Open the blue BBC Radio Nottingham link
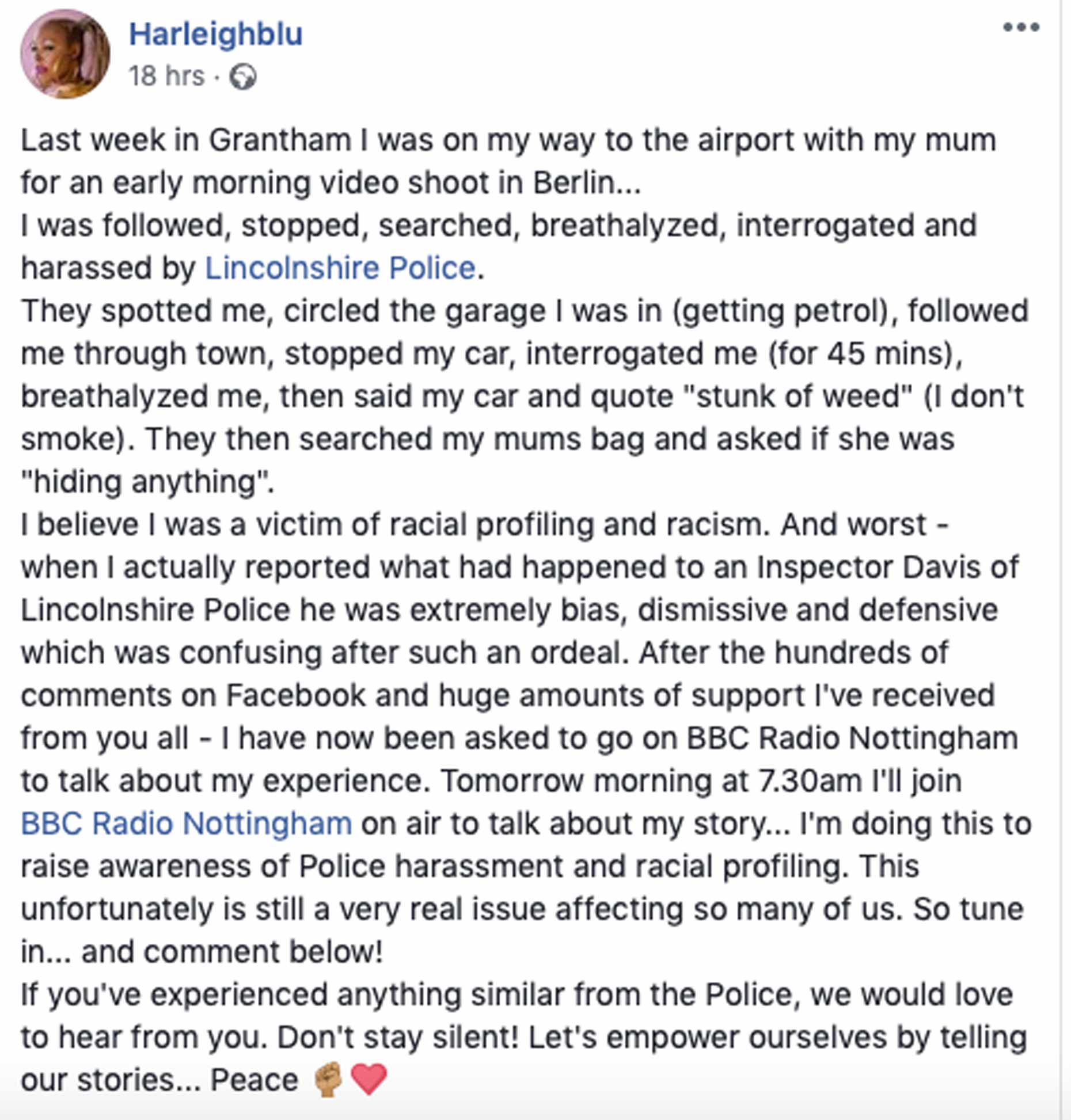Viewport: 1071px width, 1120px height. pyautogui.click(x=187, y=823)
